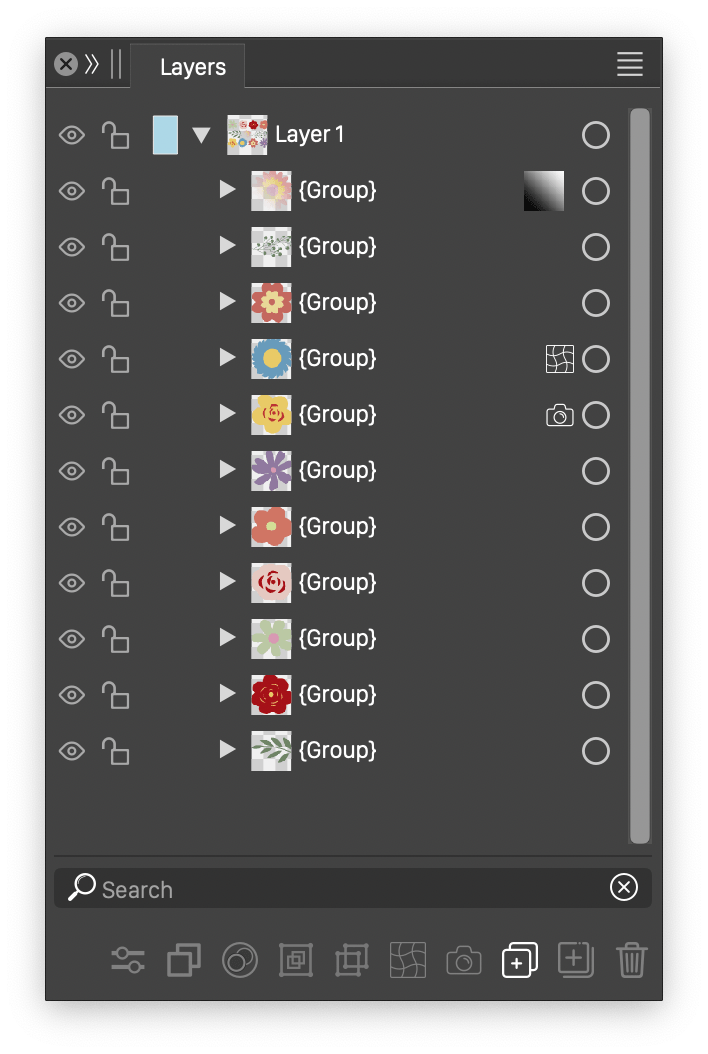708x1054 pixels.
Task: Hide the Layer 1 layer
Action: [x=71, y=134]
